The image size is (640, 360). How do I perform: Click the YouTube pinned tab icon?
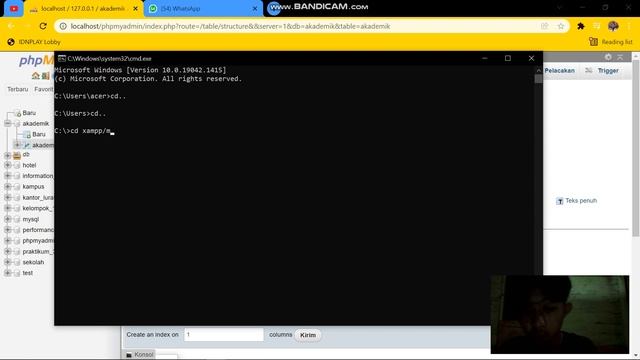coord(14,9)
